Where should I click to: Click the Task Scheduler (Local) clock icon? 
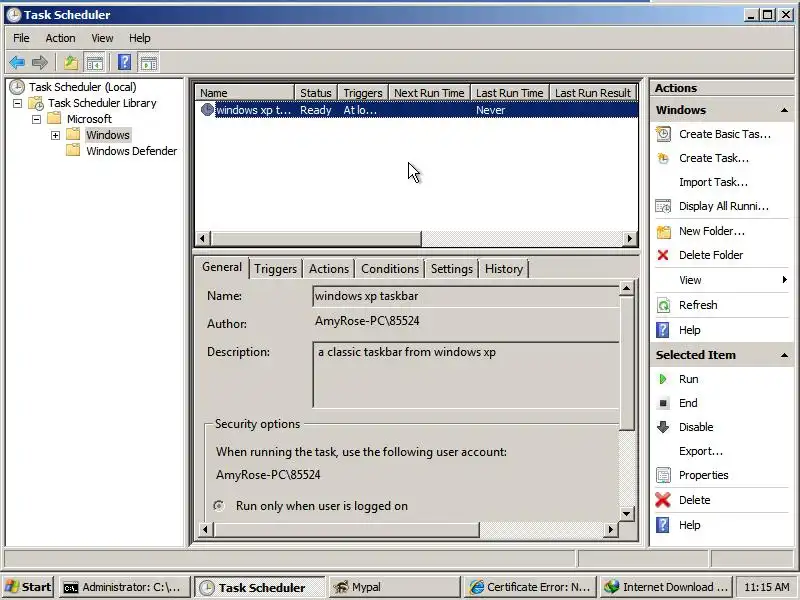(17, 87)
